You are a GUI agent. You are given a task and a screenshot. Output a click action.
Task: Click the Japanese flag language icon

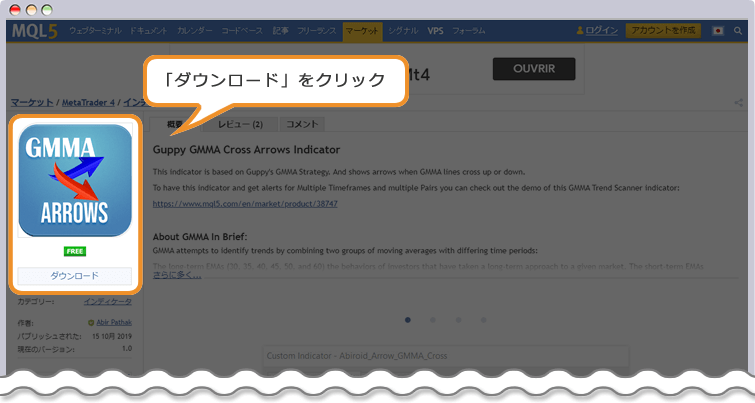[718, 31]
